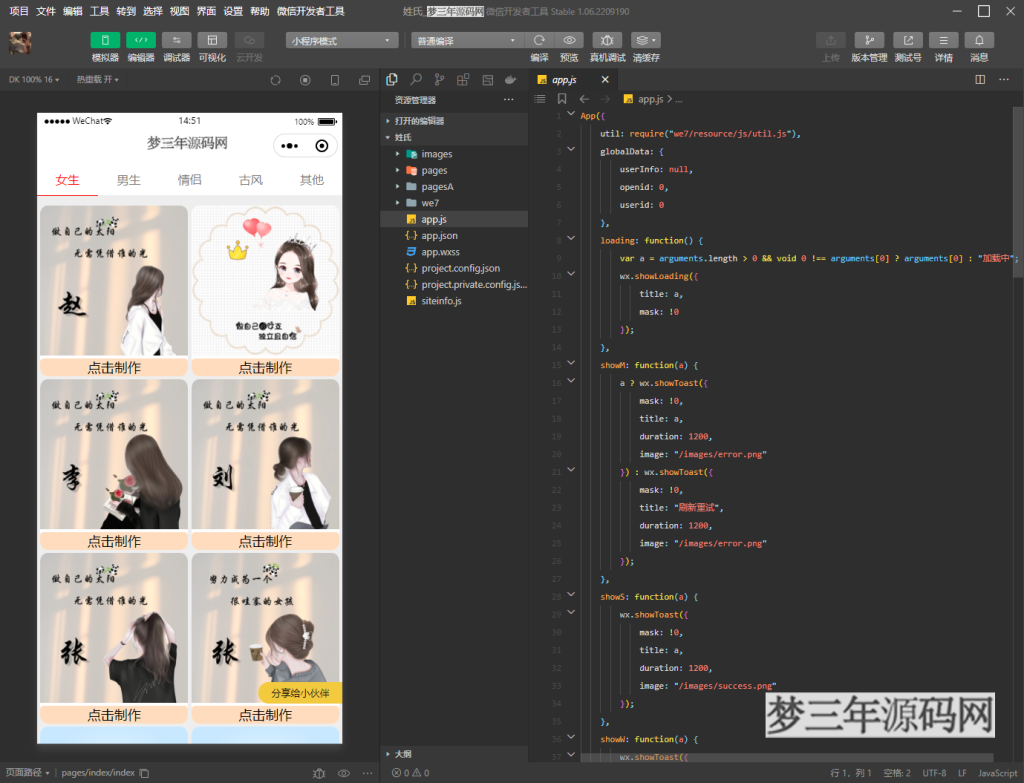Click the 可视化 visual layout icon

pyautogui.click(x=212, y=40)
